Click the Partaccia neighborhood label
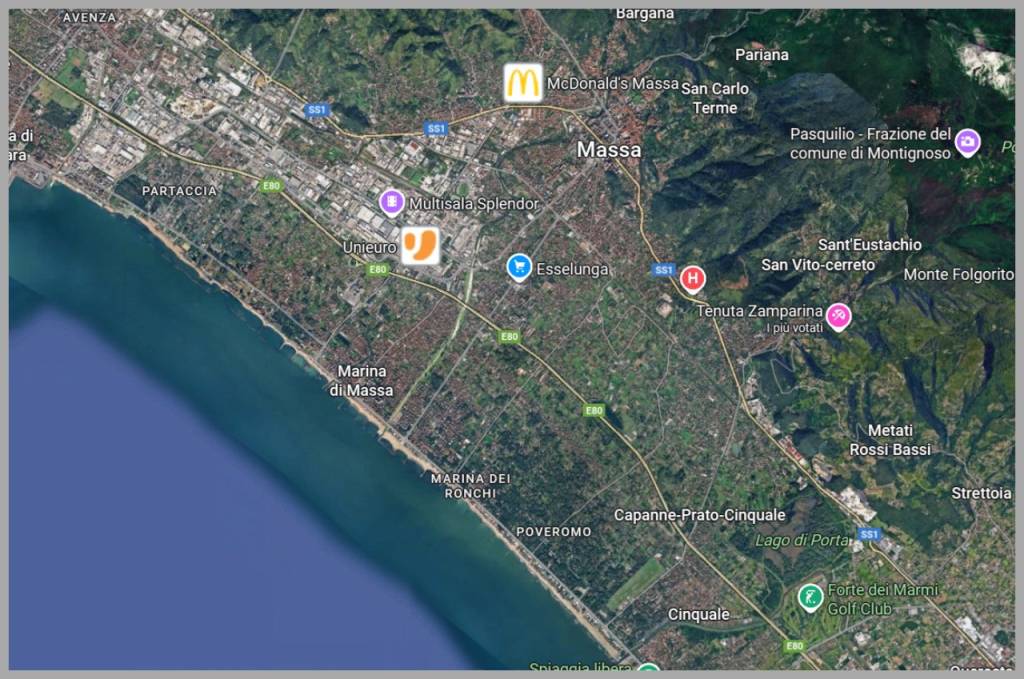 pos(179,190)
